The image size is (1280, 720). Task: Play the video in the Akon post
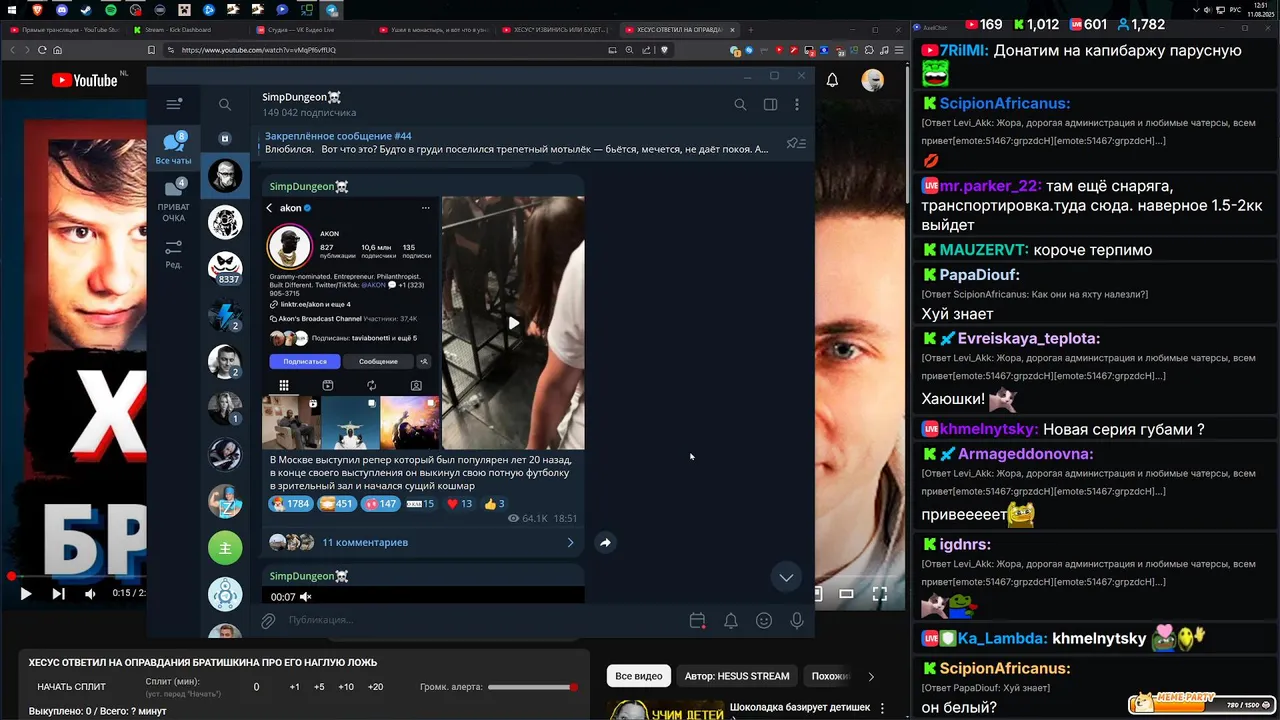point(513,323)
